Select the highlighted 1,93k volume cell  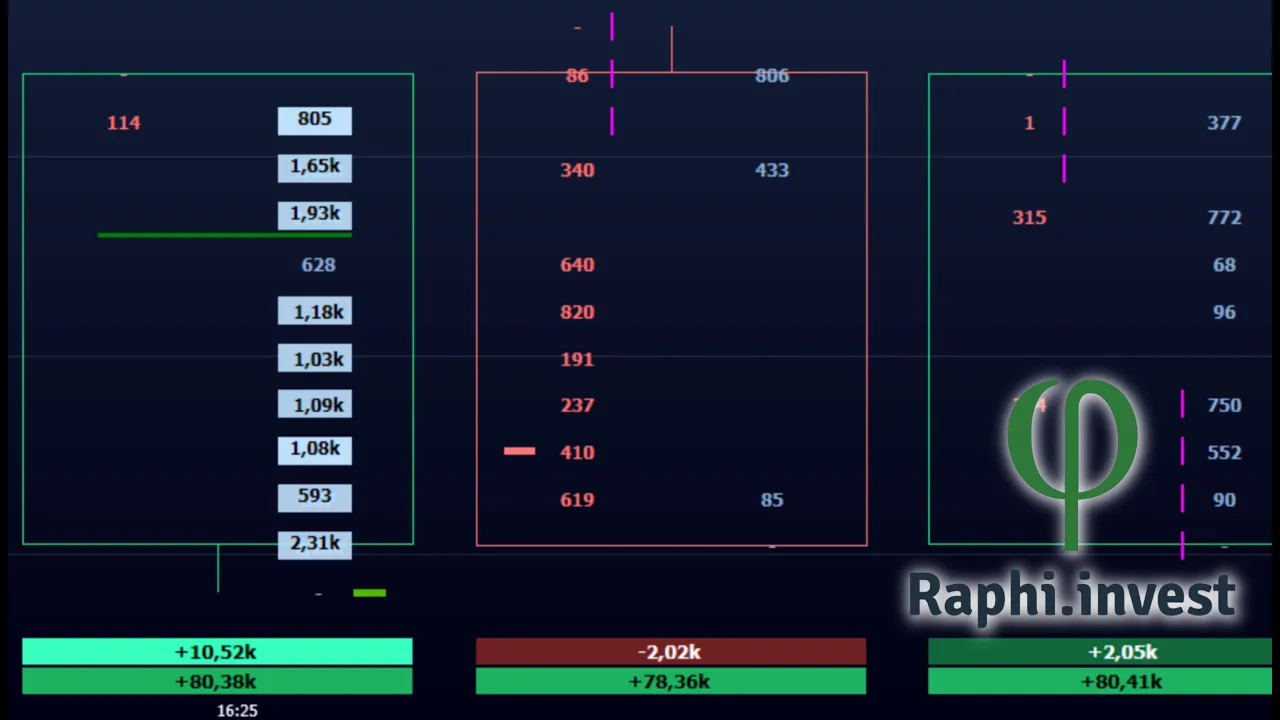(x=315, y=214)
